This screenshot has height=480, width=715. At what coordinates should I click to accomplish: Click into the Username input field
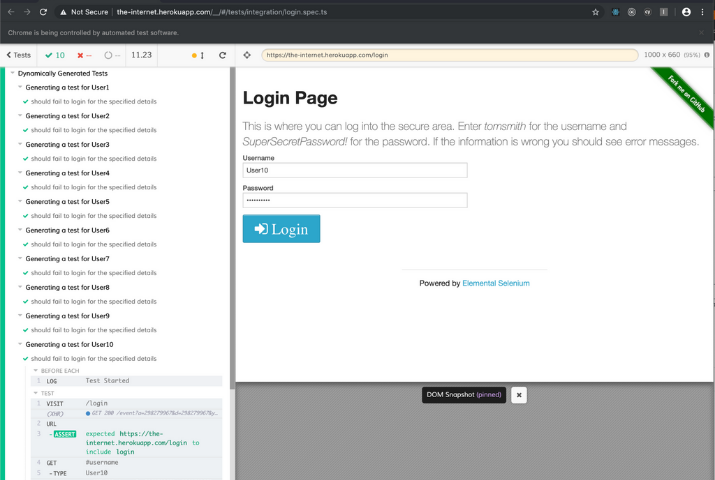click(355, 170)
